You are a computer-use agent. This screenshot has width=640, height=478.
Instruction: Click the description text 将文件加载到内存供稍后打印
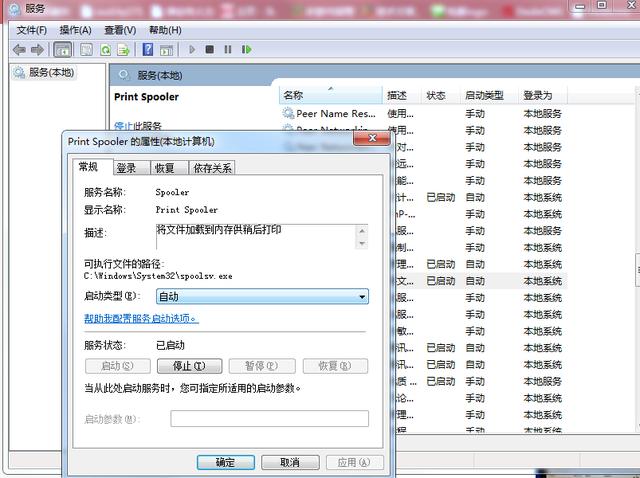coord(219,229)
